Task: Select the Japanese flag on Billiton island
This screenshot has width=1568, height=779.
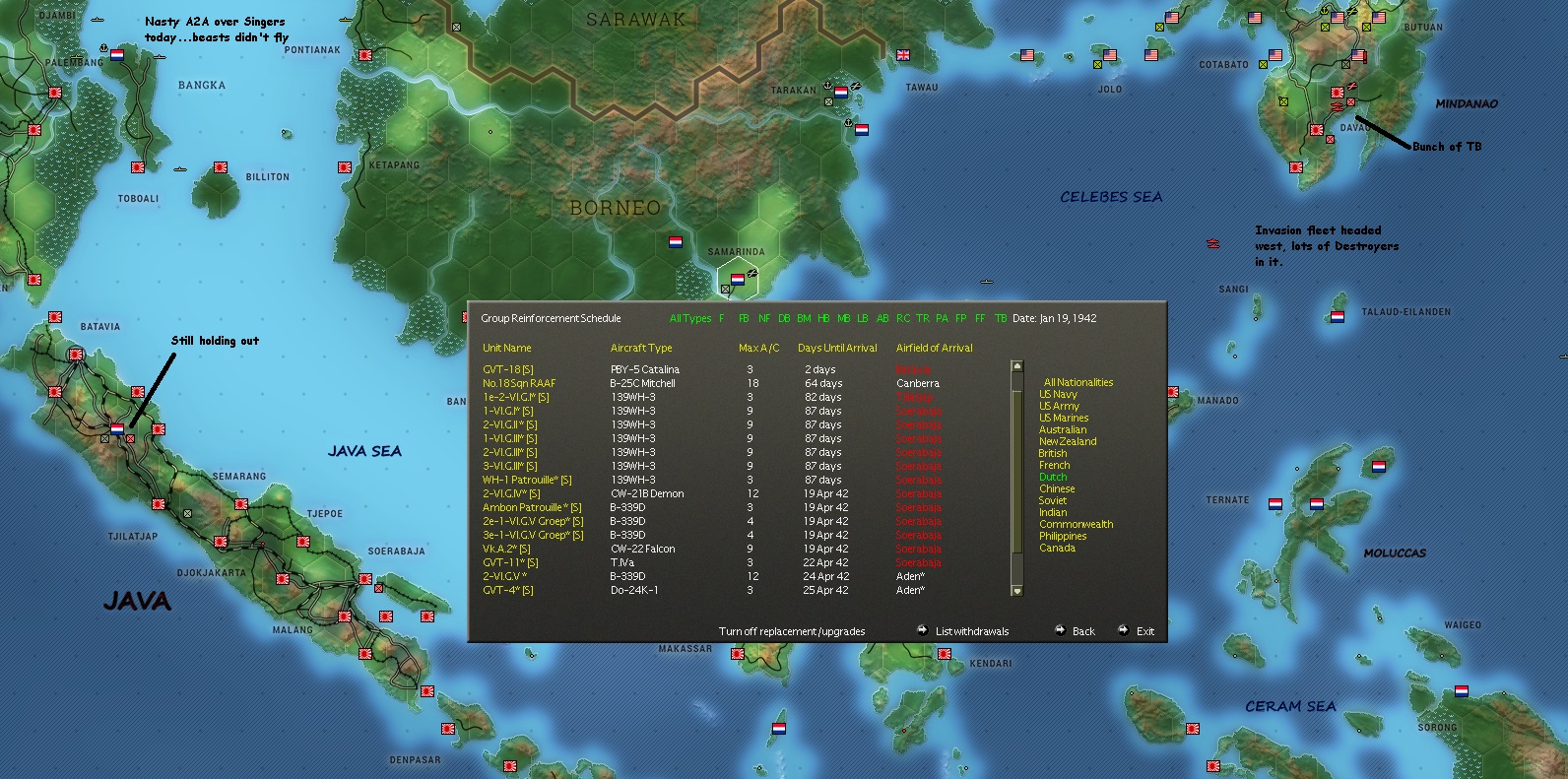Action: pyautogui.click(x=221, y=167)
